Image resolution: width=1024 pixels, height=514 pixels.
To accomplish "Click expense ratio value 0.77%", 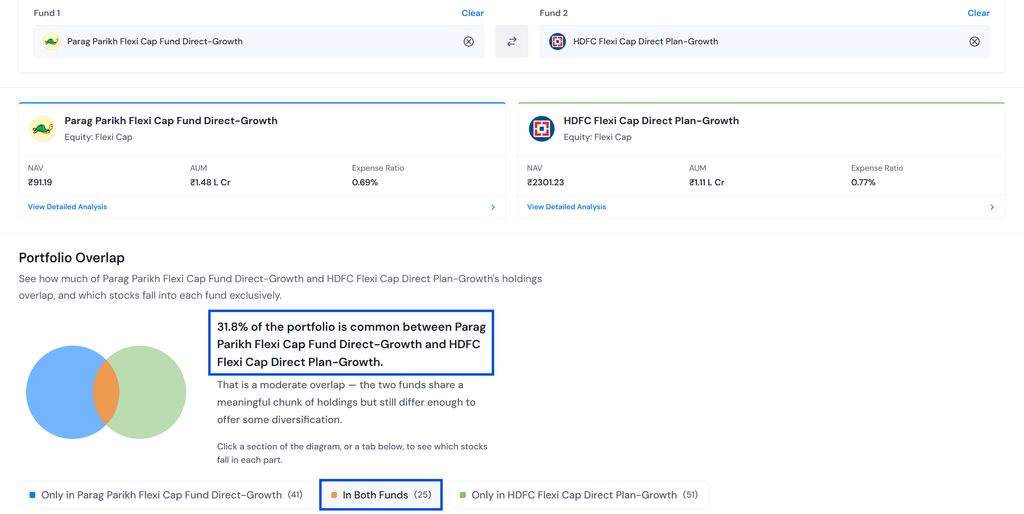I will (863, 182).
